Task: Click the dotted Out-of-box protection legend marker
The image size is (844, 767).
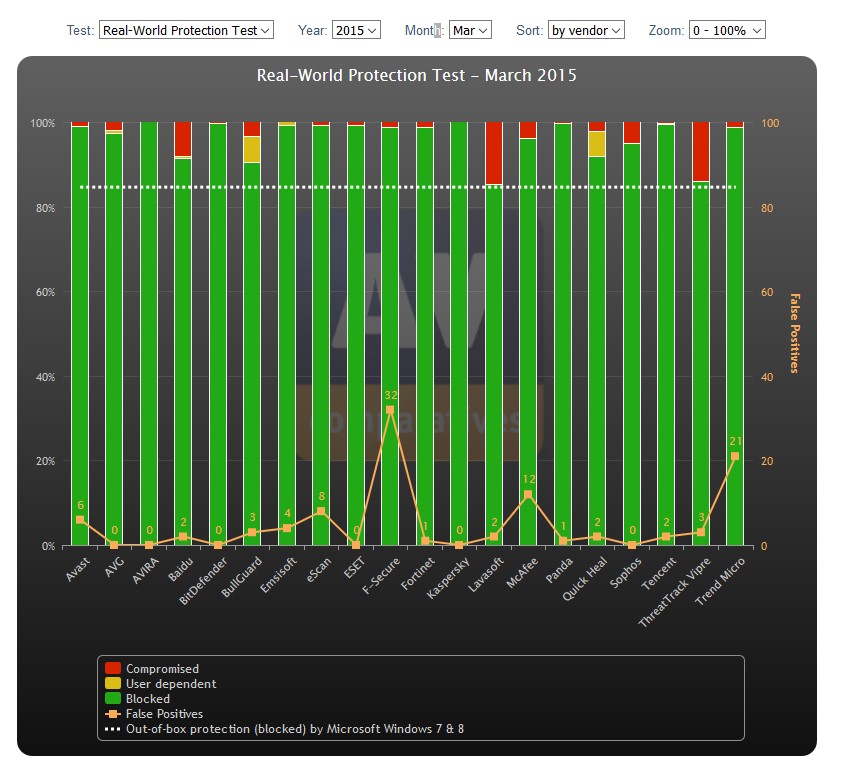Action: (112, 729)
